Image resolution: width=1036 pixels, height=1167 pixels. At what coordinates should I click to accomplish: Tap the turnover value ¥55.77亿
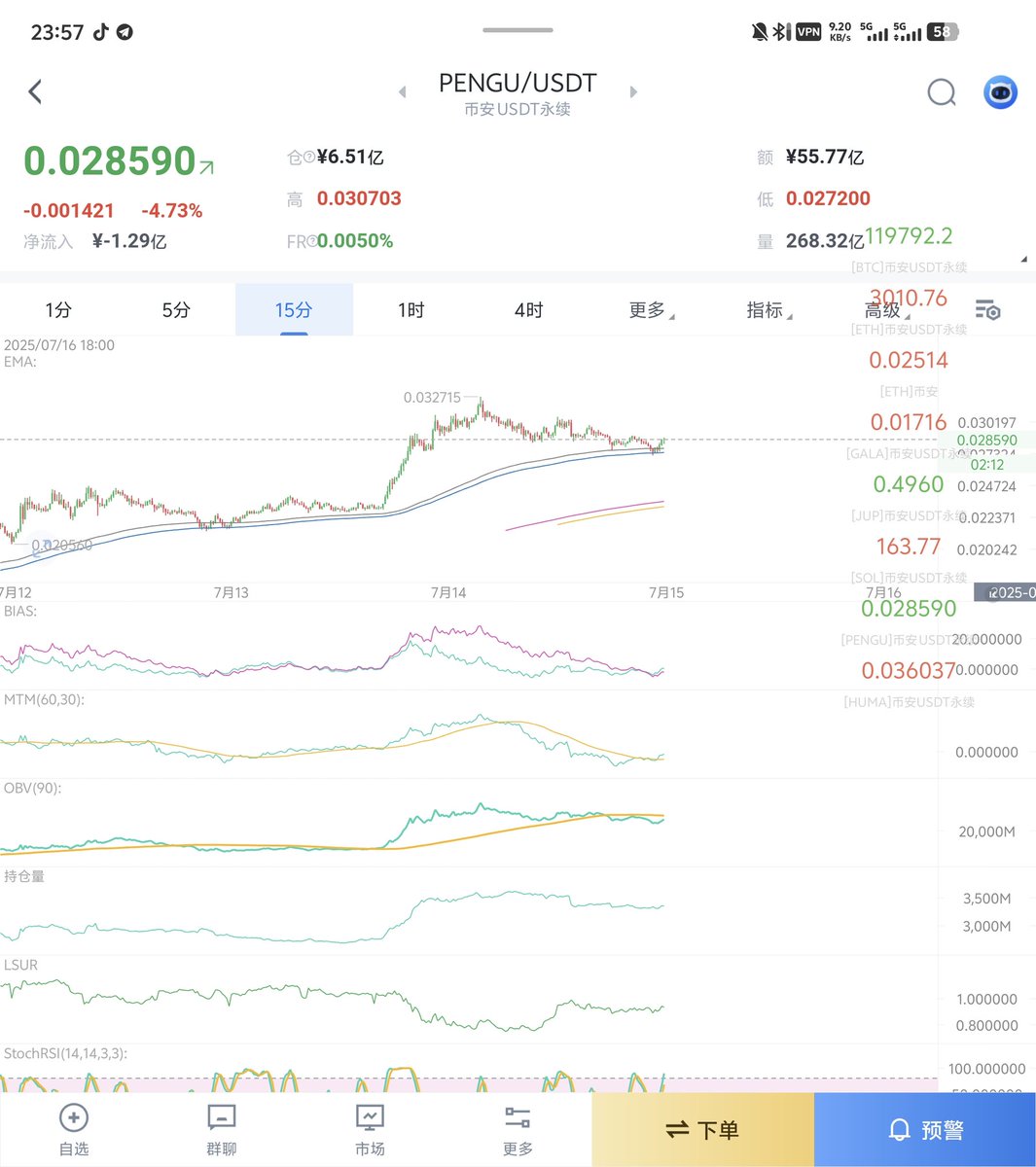point(825,157)
